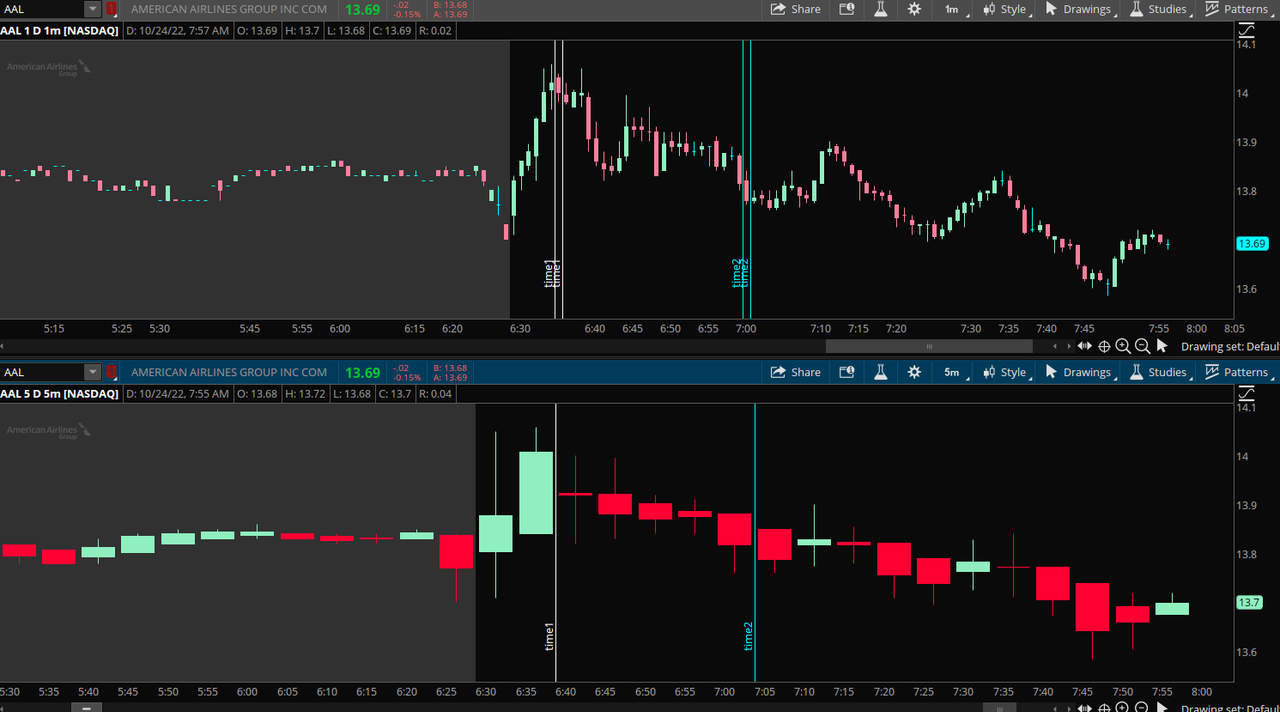This screenshot has height=712, width=1280.
Task: Open Style menu in bottom chart toolbar
Action: pyautogui.click(x=1005, y=372)
